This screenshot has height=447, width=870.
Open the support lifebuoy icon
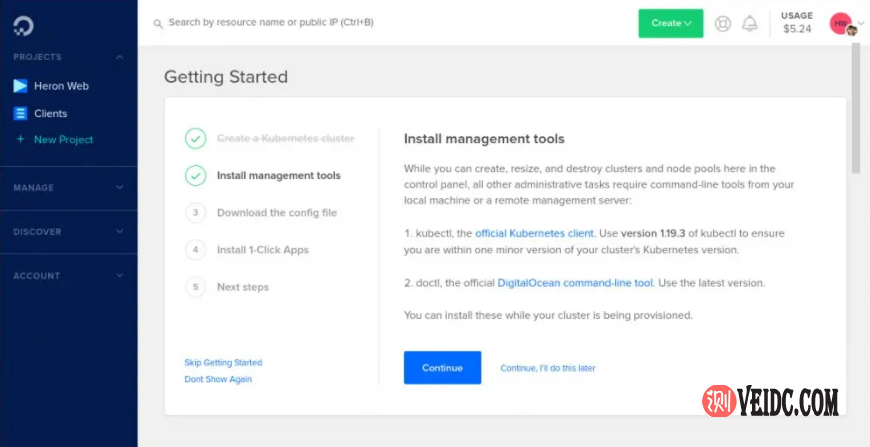coord(723,23)
